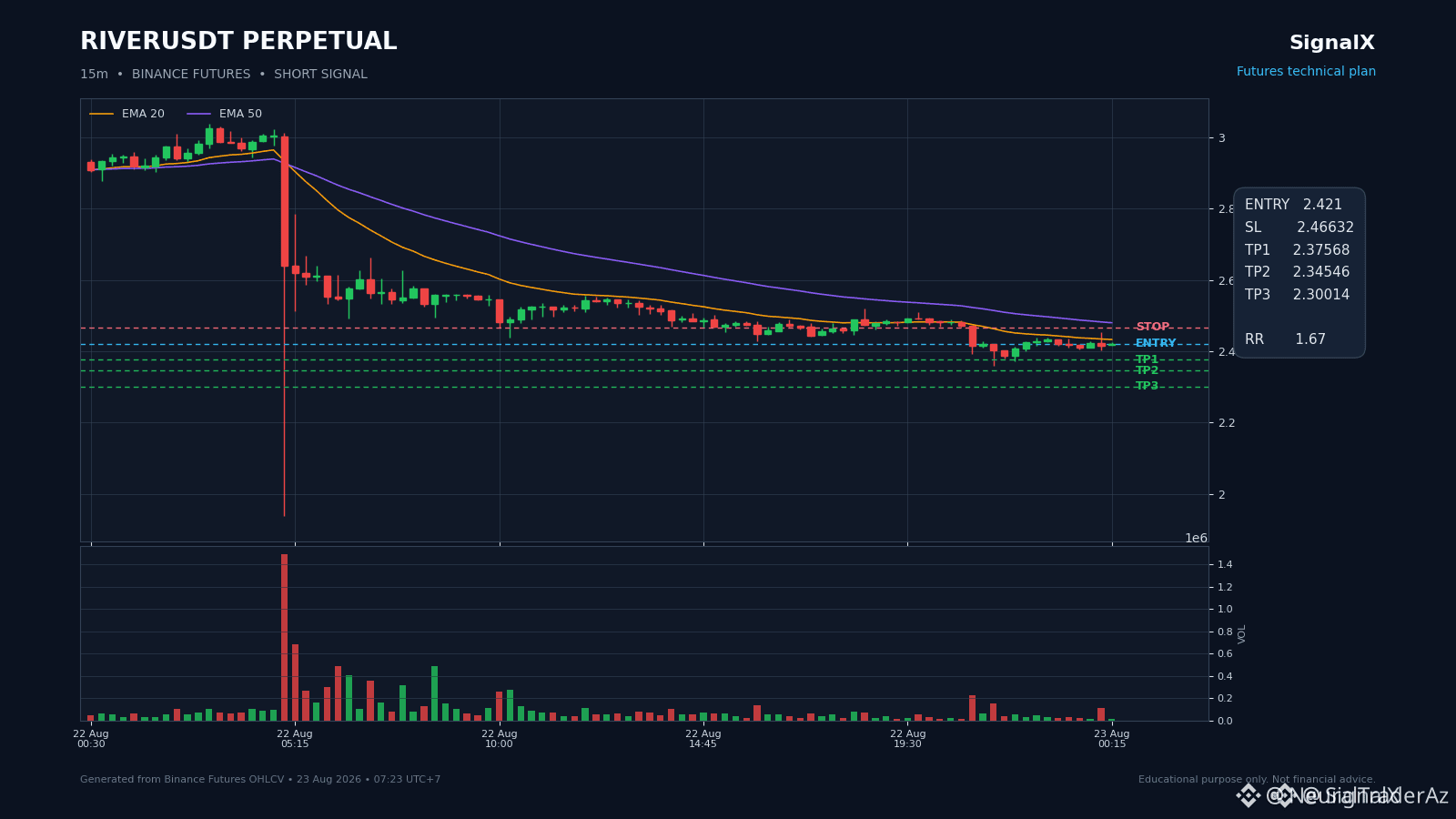Image resolution: width=1456 pixels, height=819 pixels.
Task: Click the '22 Aug 19:30' time label
Action: coord(907,739)
